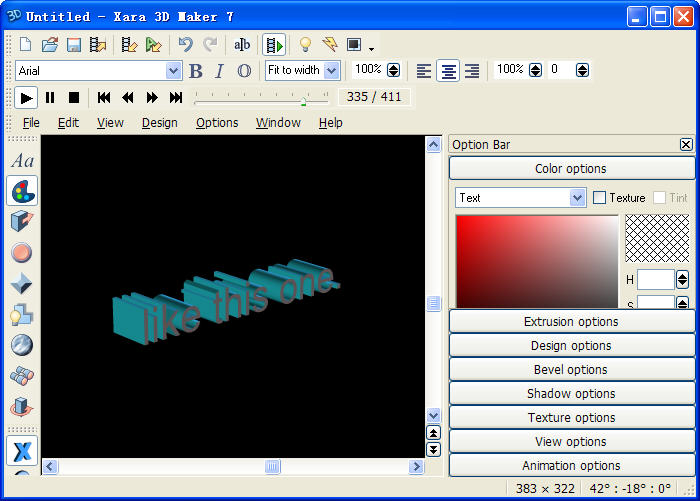Select the bevel options star icon
700x501 pixels.
(22, 284)
